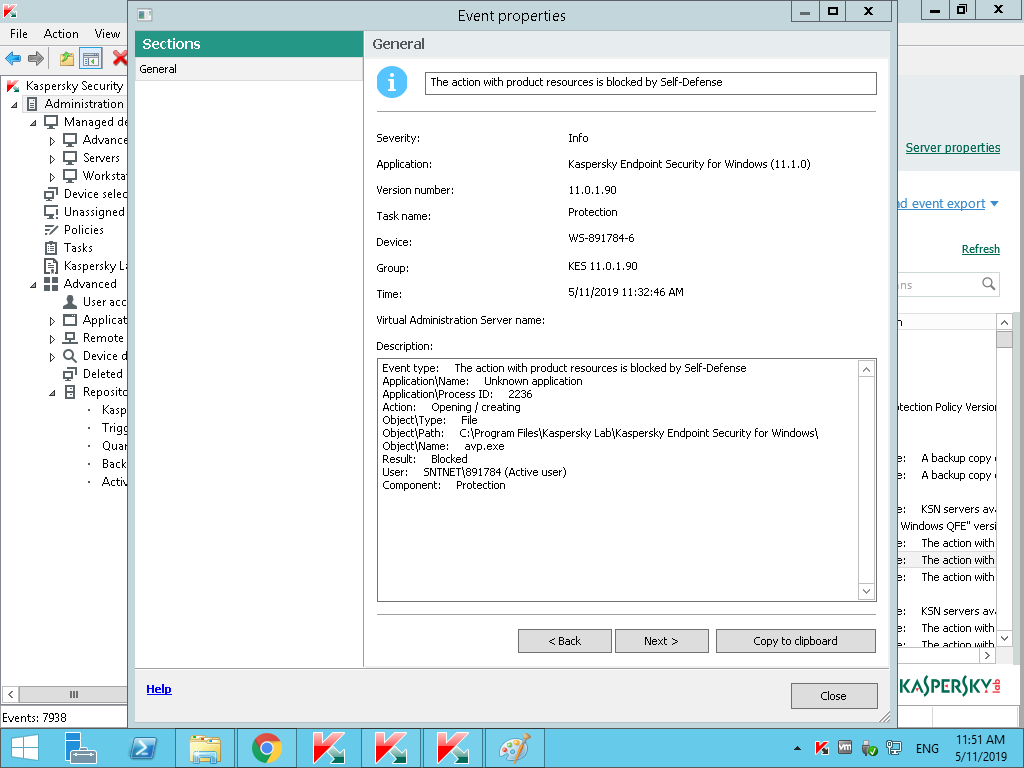The image size is (1024, 768).
Task: Open PowerShell from the taskbar
Action: coord(144,748)
